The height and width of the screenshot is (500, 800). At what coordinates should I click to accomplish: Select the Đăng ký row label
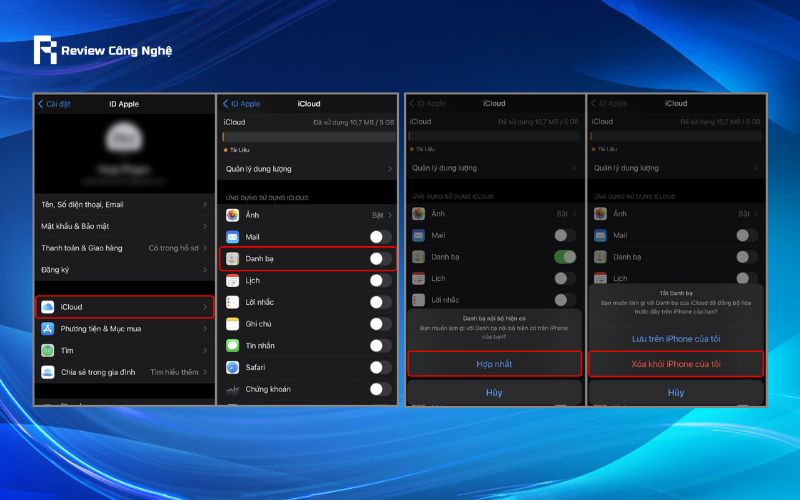pos(55,269)
